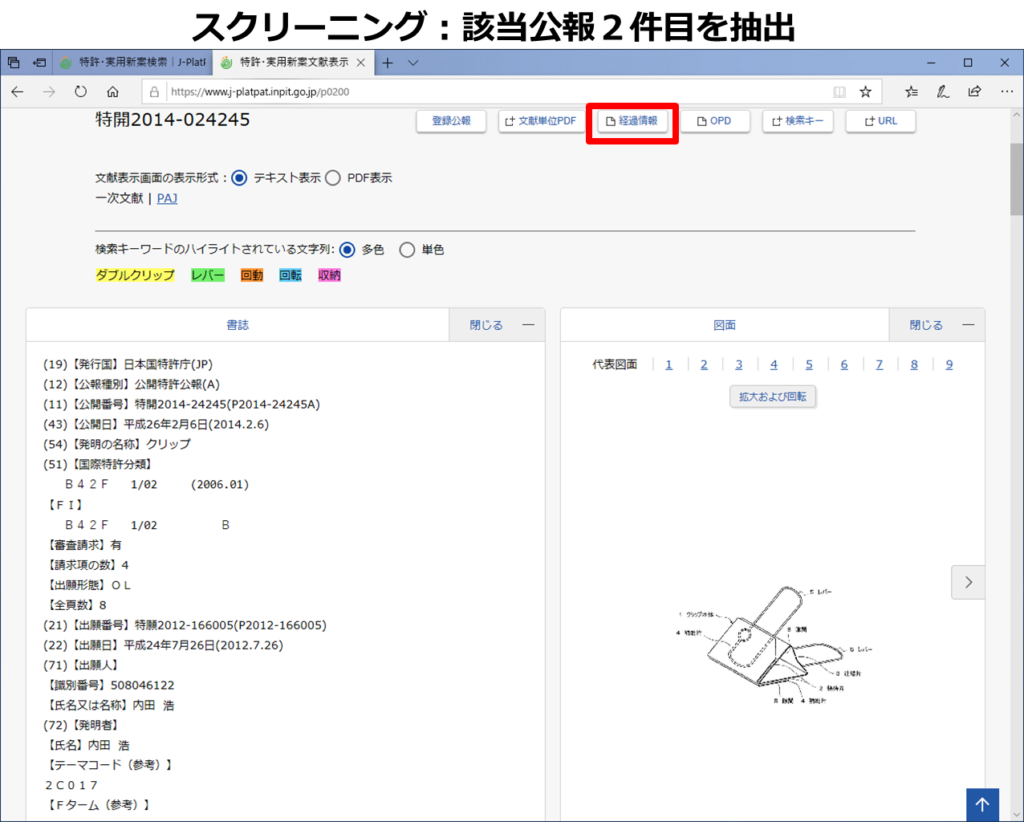
Task: Click the yellow ダブルクリップ highlight keyword
Action: (x=135, y=275)
